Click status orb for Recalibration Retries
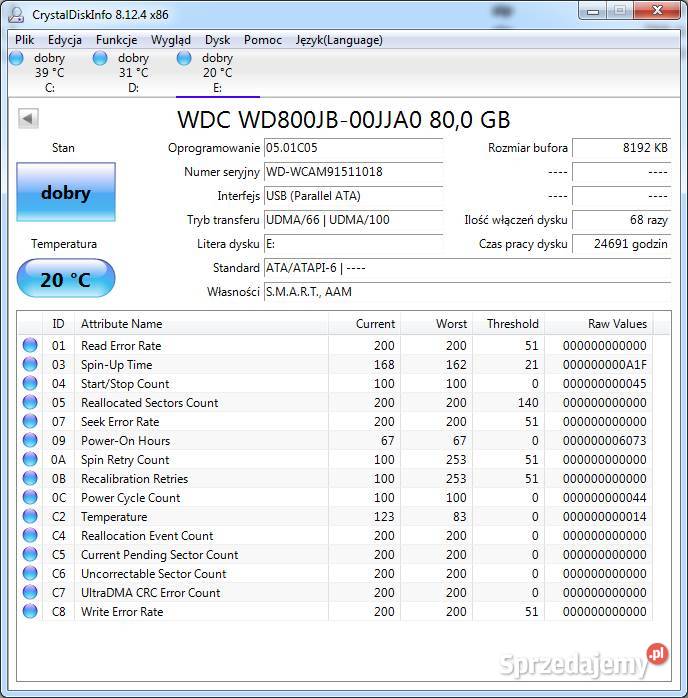This screenshot has width=688, height=698. point(30,478)
